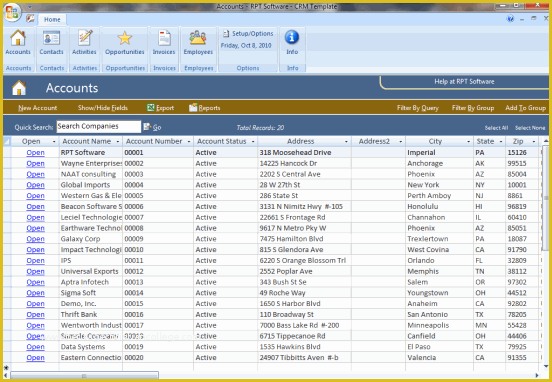This screenshot has width=552, height=382.
Task: Choose Filter By Group
Action: [473, 108]
